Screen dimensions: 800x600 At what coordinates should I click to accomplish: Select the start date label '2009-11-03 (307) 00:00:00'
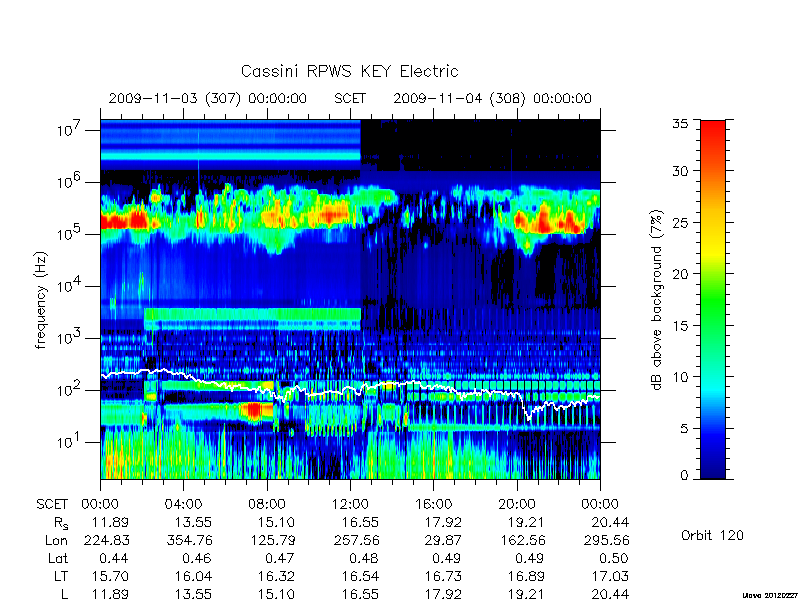click(208, 98)
